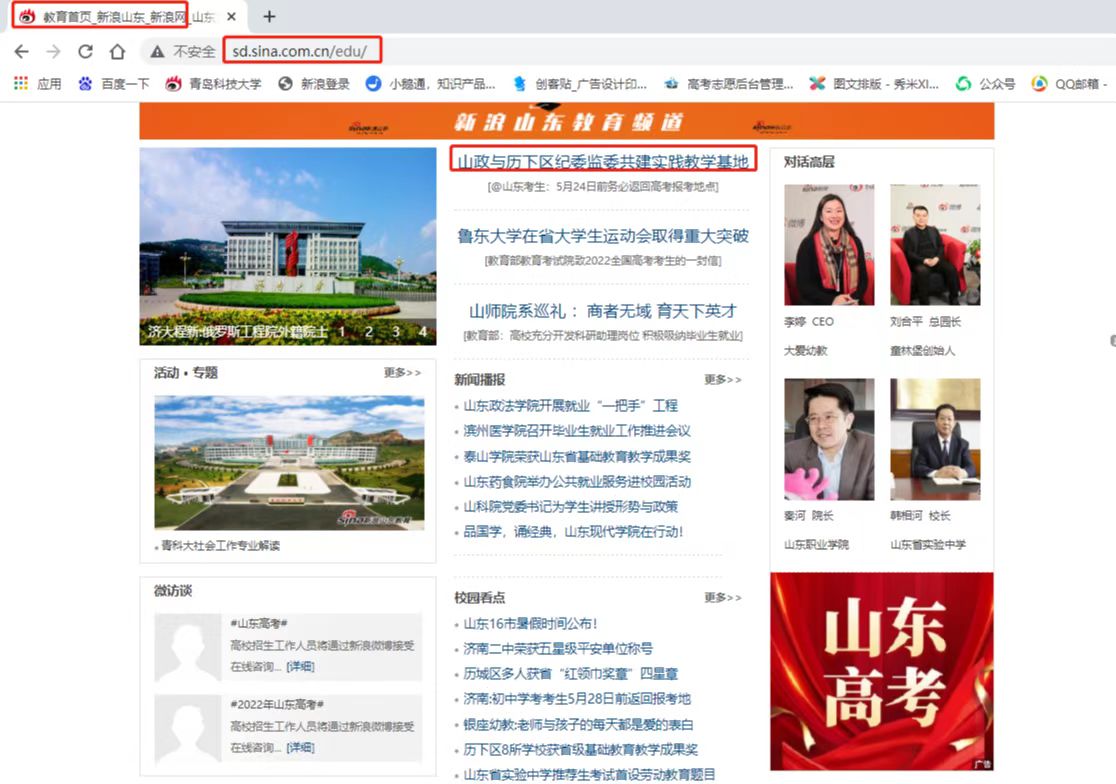This screenshot has height=784, width=1116.
Task: Open 济南:初中学考考生5月28日前返回报考地 link
Action: pos(577,699)
